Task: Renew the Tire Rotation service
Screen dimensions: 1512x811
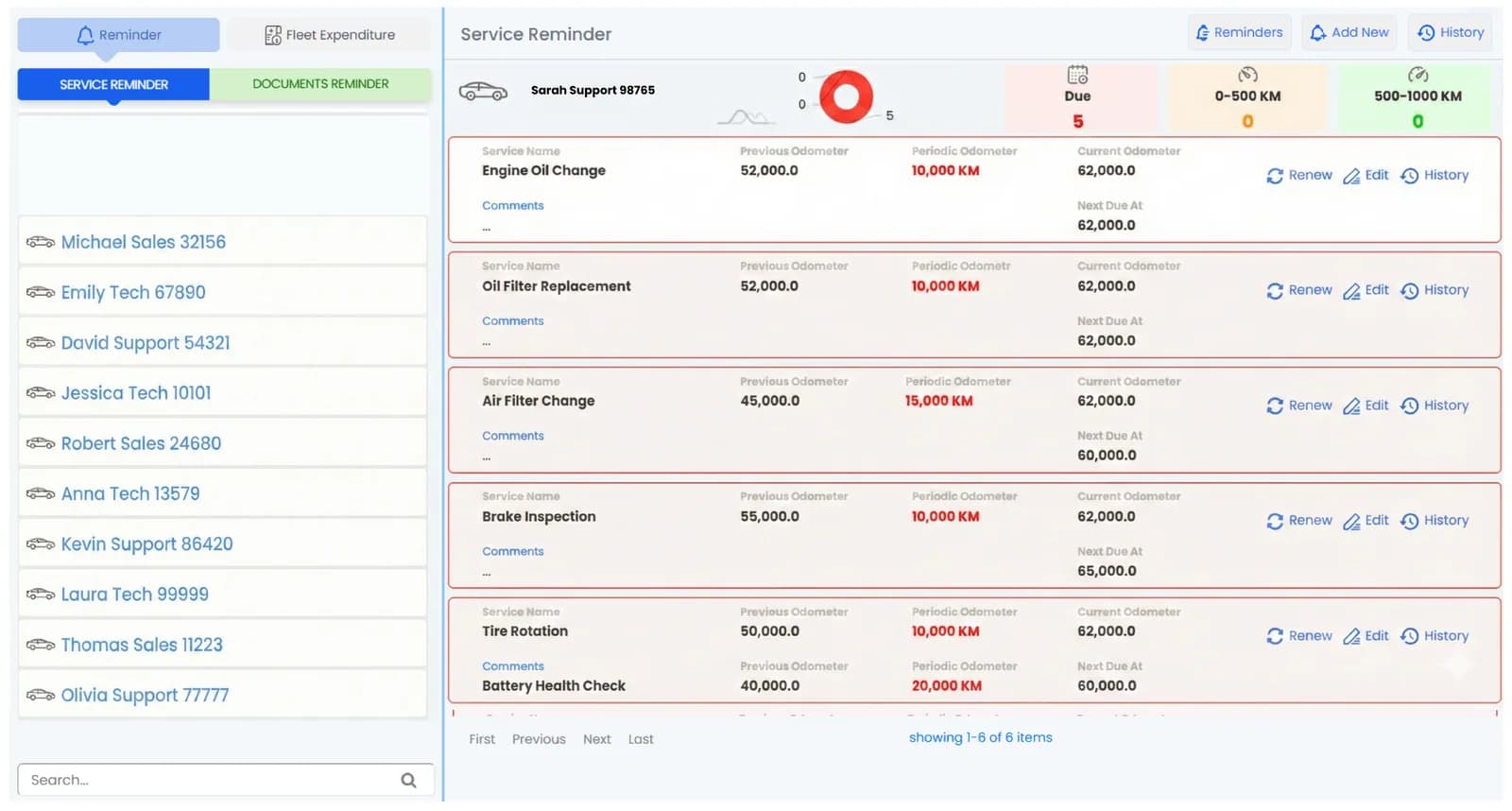Action: click(x=1299, y=636)
